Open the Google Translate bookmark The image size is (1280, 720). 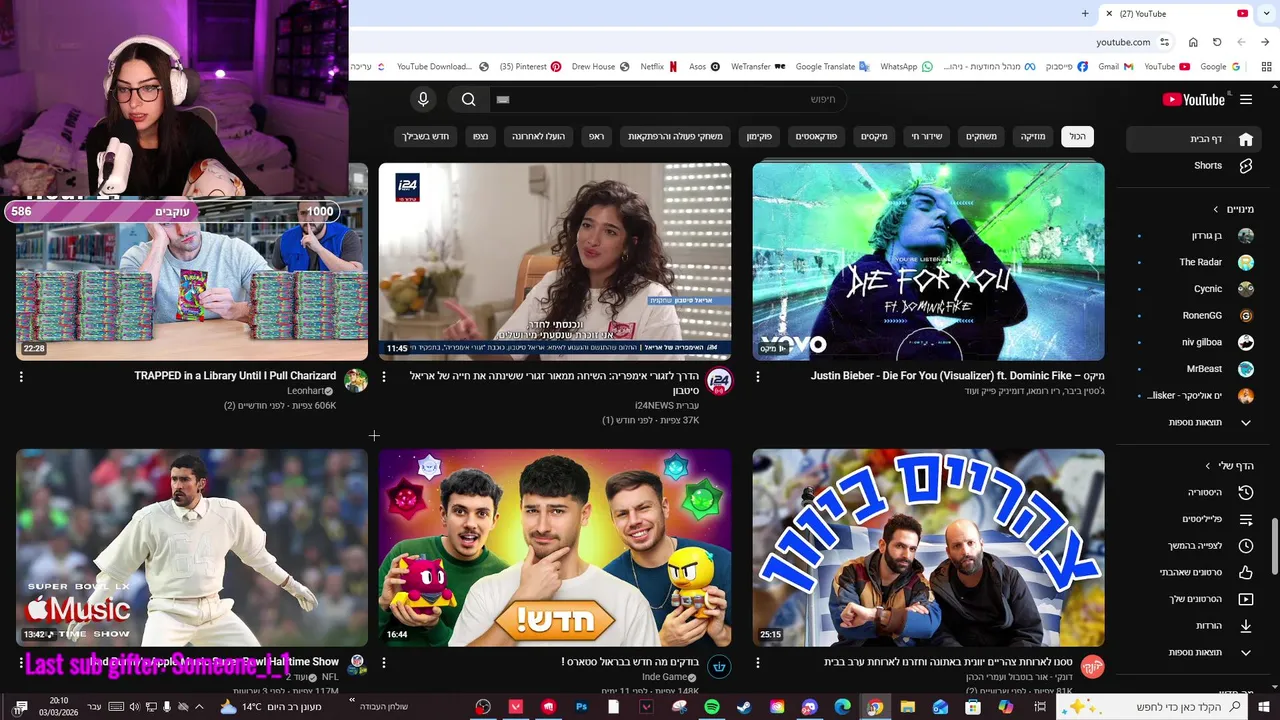tap(832, 67)
